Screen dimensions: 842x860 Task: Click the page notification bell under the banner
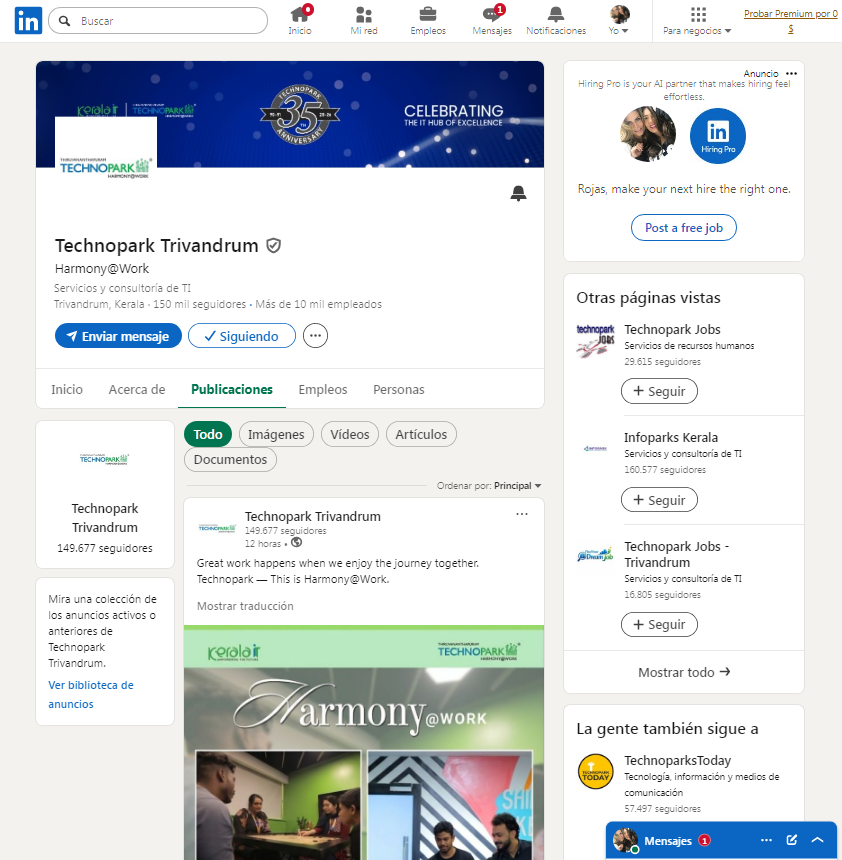(x=518, y=193)
